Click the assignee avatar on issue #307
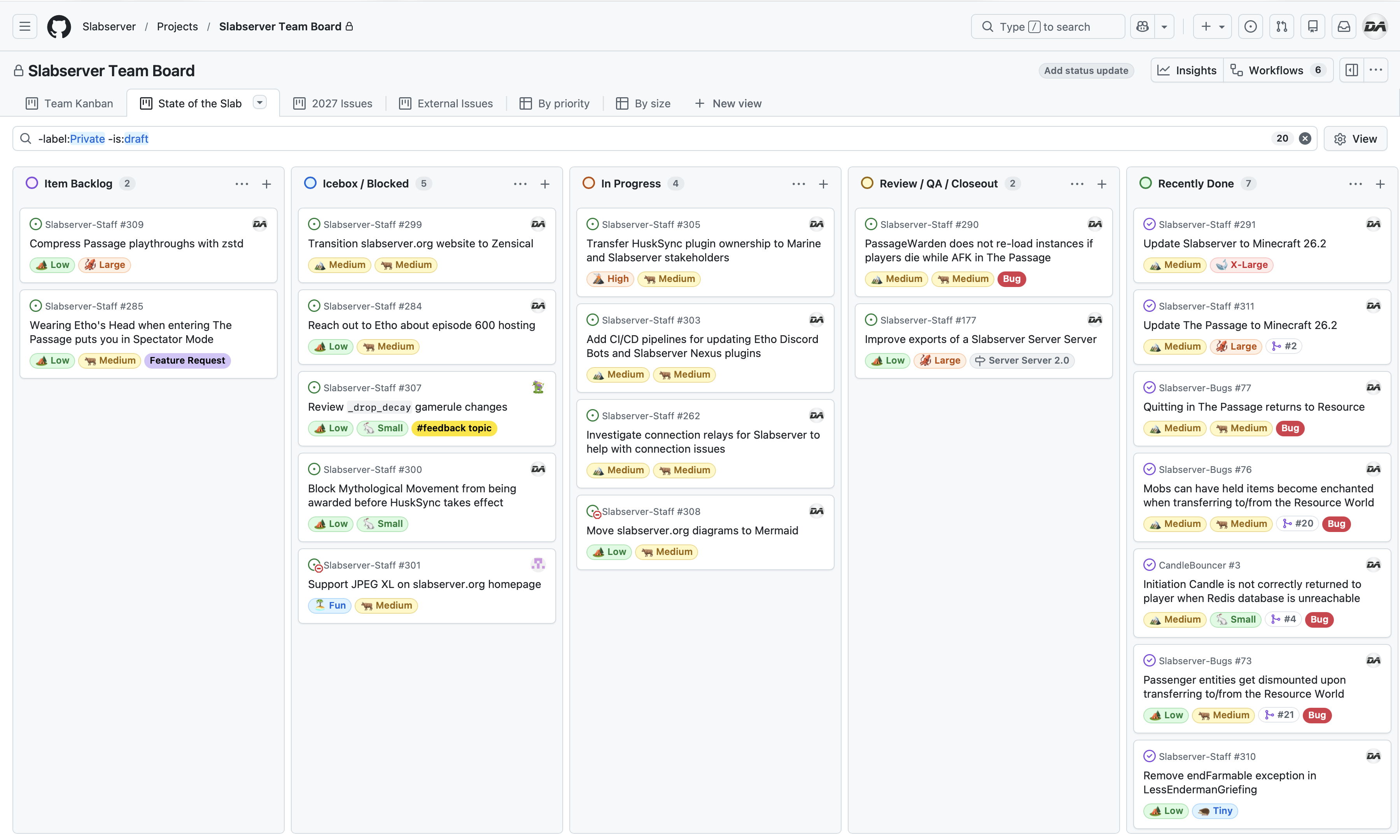This screenshot has width=1400, height=840. 538,387
